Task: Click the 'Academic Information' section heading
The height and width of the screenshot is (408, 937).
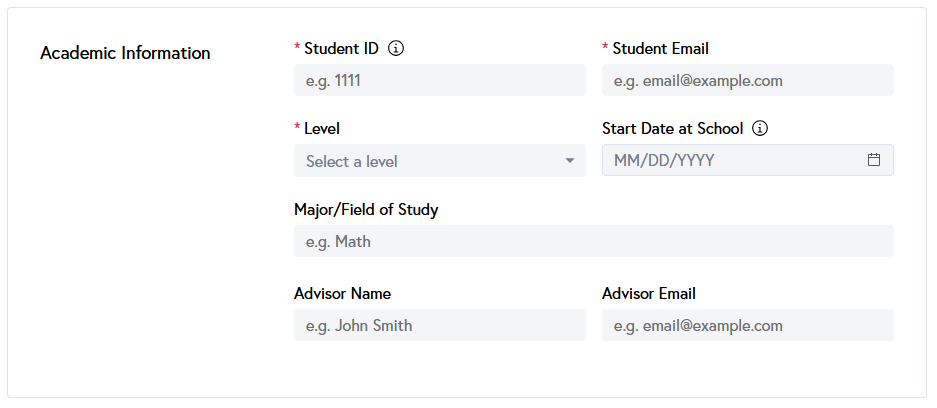Action: [x=125, y=53]
